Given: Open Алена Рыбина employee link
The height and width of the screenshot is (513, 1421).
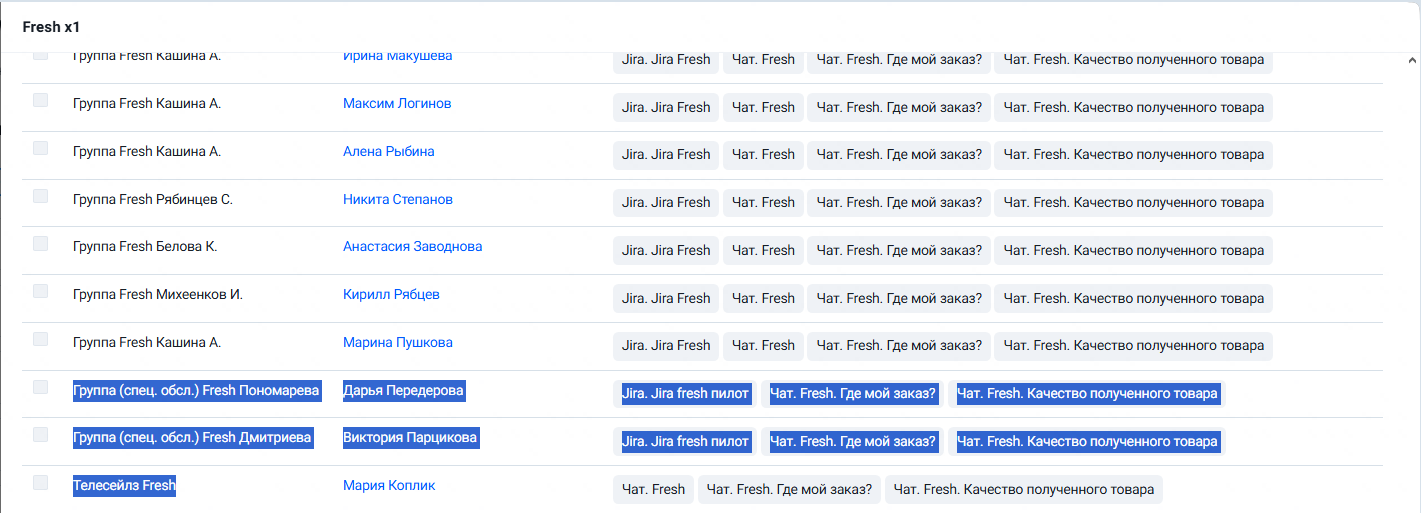Looking at the screenshot, I should pos(388,151).
